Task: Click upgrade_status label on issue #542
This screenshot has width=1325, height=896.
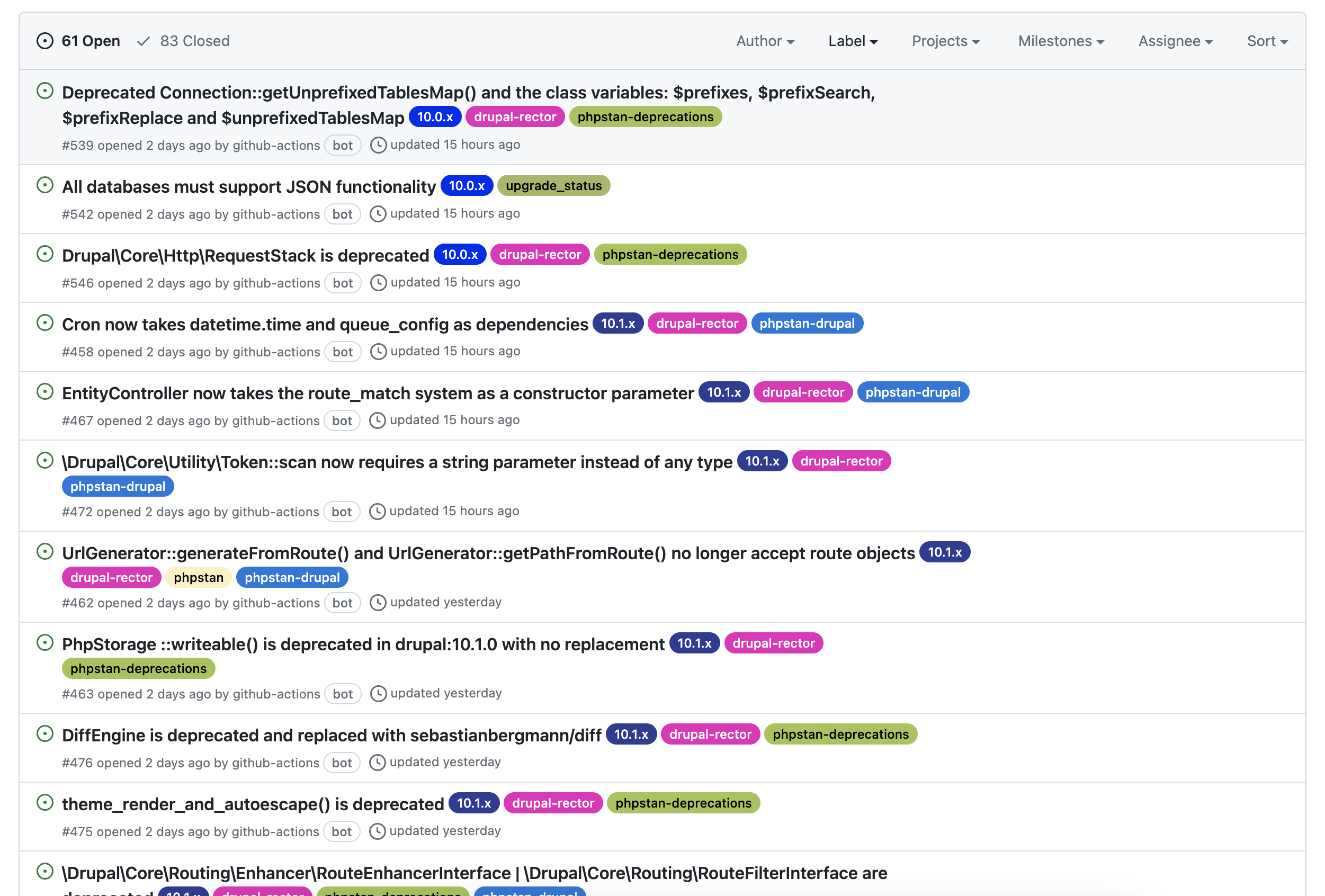Action: pyautogui.click(x=553, y=186)
